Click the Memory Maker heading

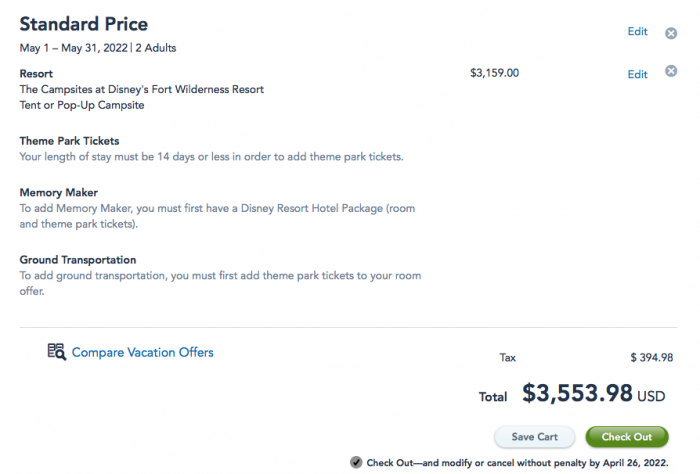click(58, 193)
